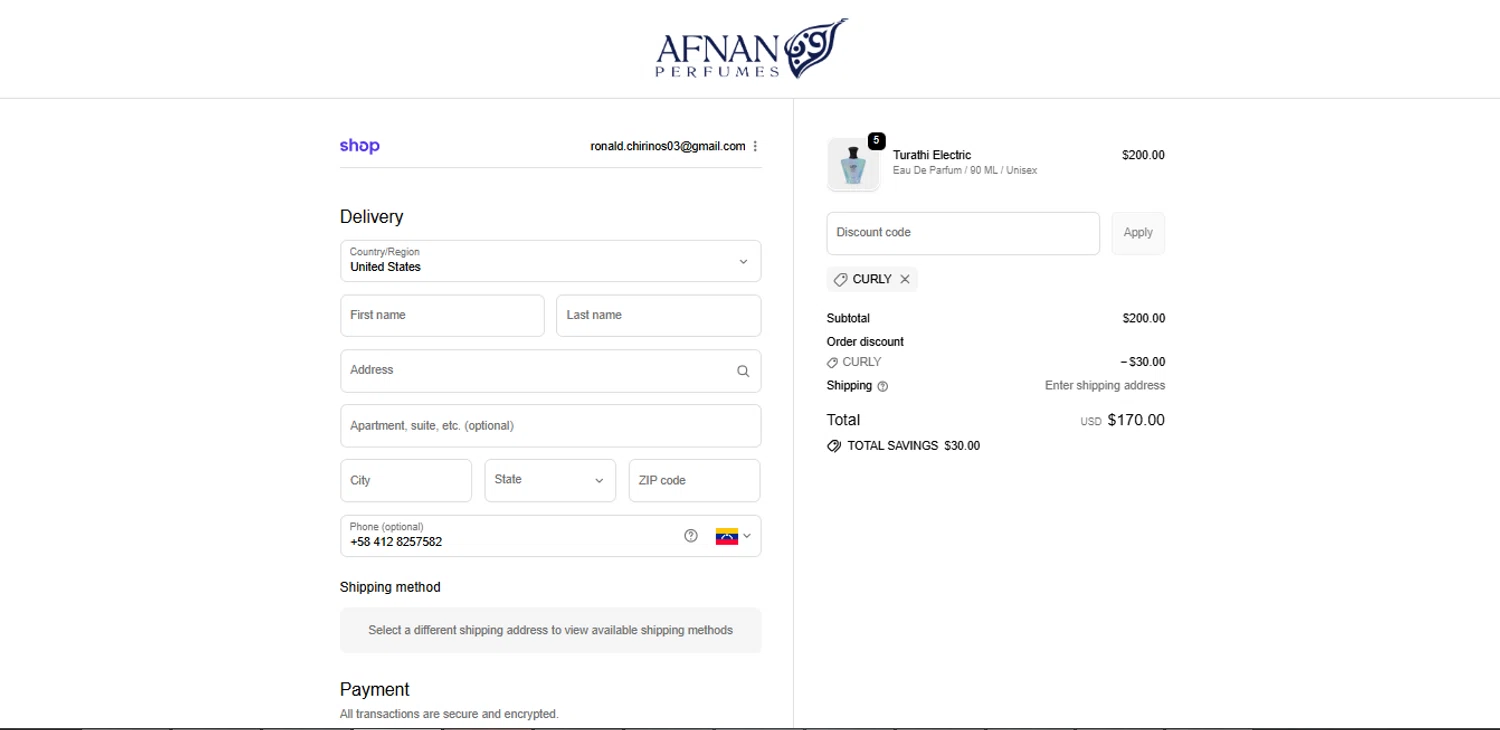Click the total amount $170.00
This screenshot has width=1500, height=730.
click(x=1136, y=420)
